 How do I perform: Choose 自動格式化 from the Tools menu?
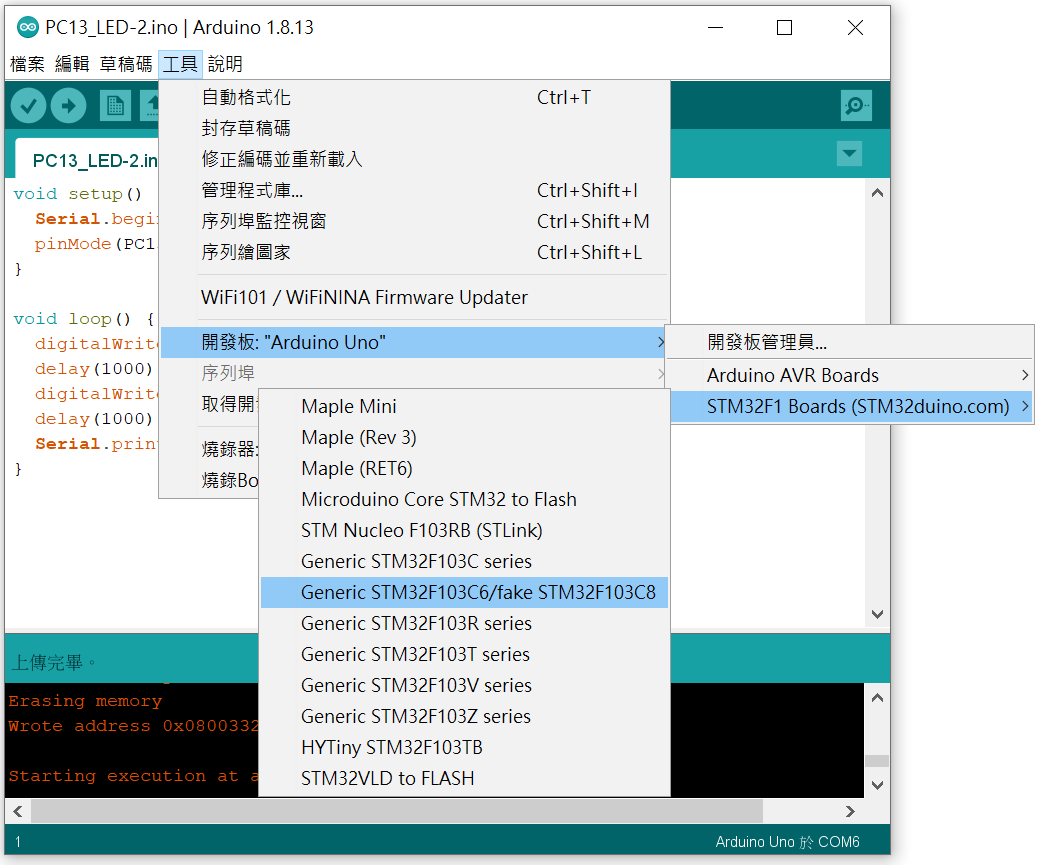tap(414, 98)
